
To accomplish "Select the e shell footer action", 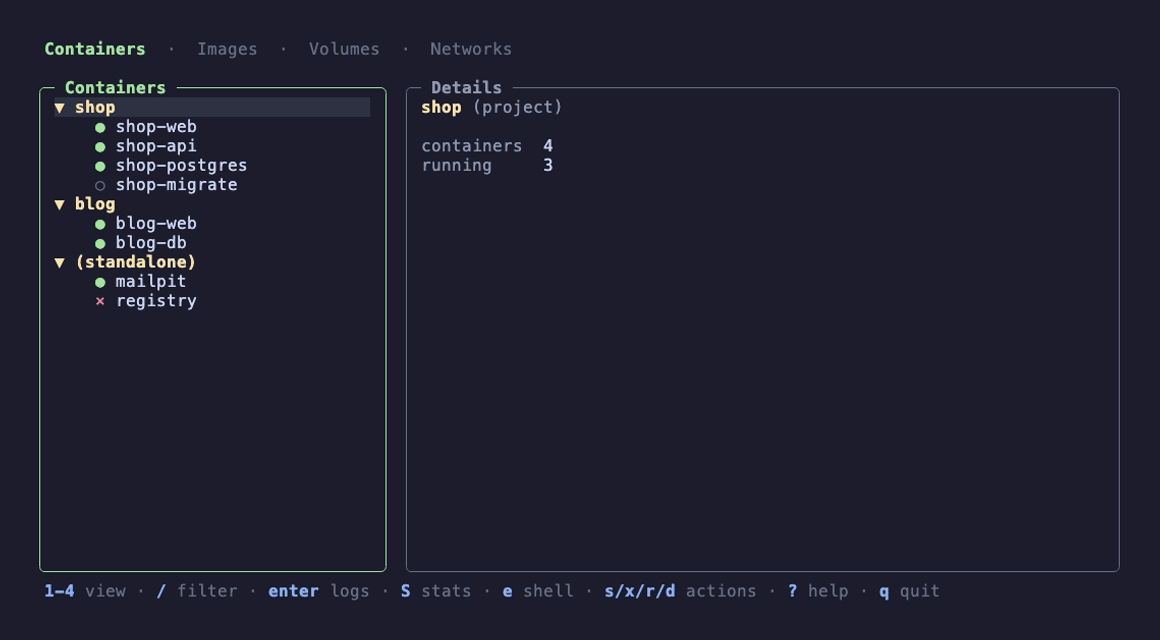I will point(538,591).
